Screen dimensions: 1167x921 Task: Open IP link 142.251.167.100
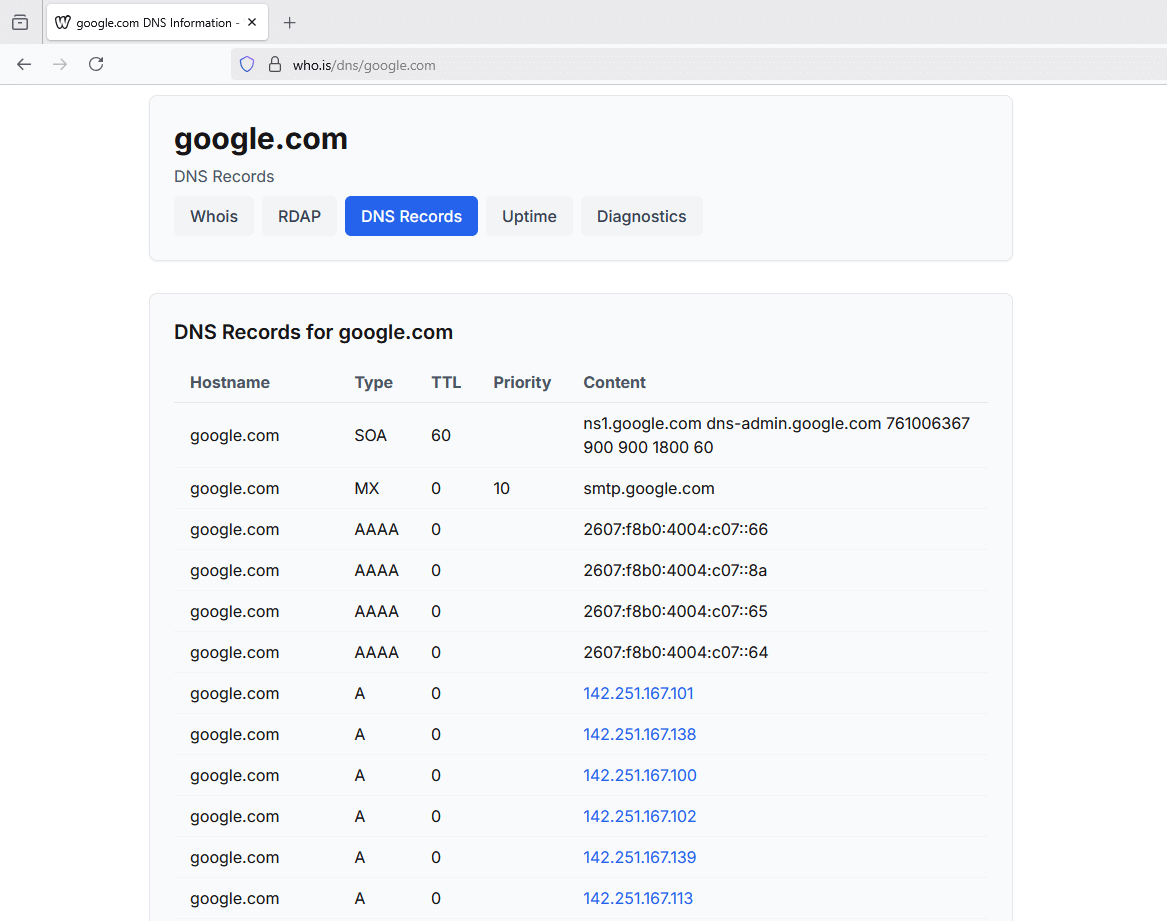(640, 775)
